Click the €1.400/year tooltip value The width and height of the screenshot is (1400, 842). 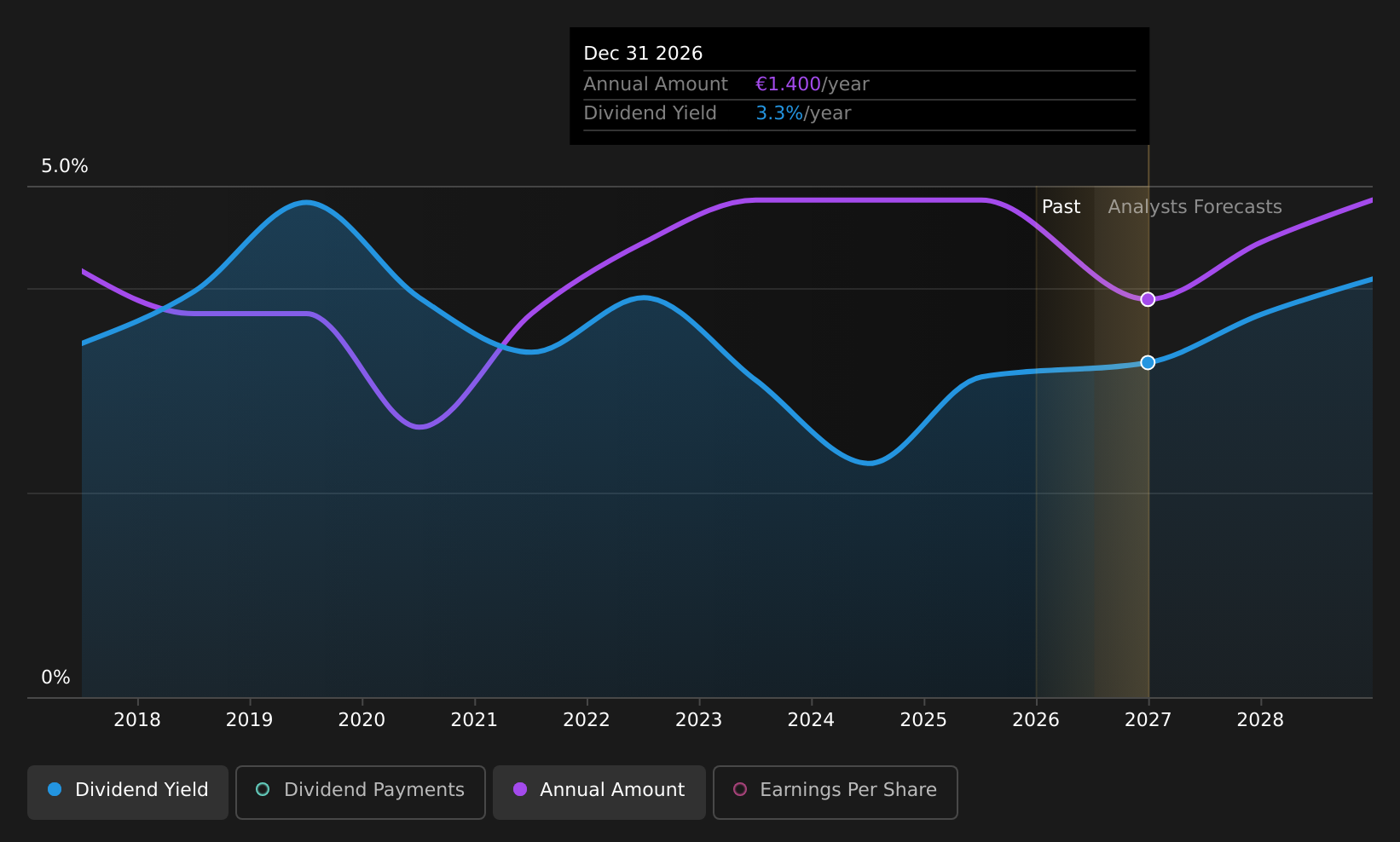pyautogui.click(x=813, y=84)
